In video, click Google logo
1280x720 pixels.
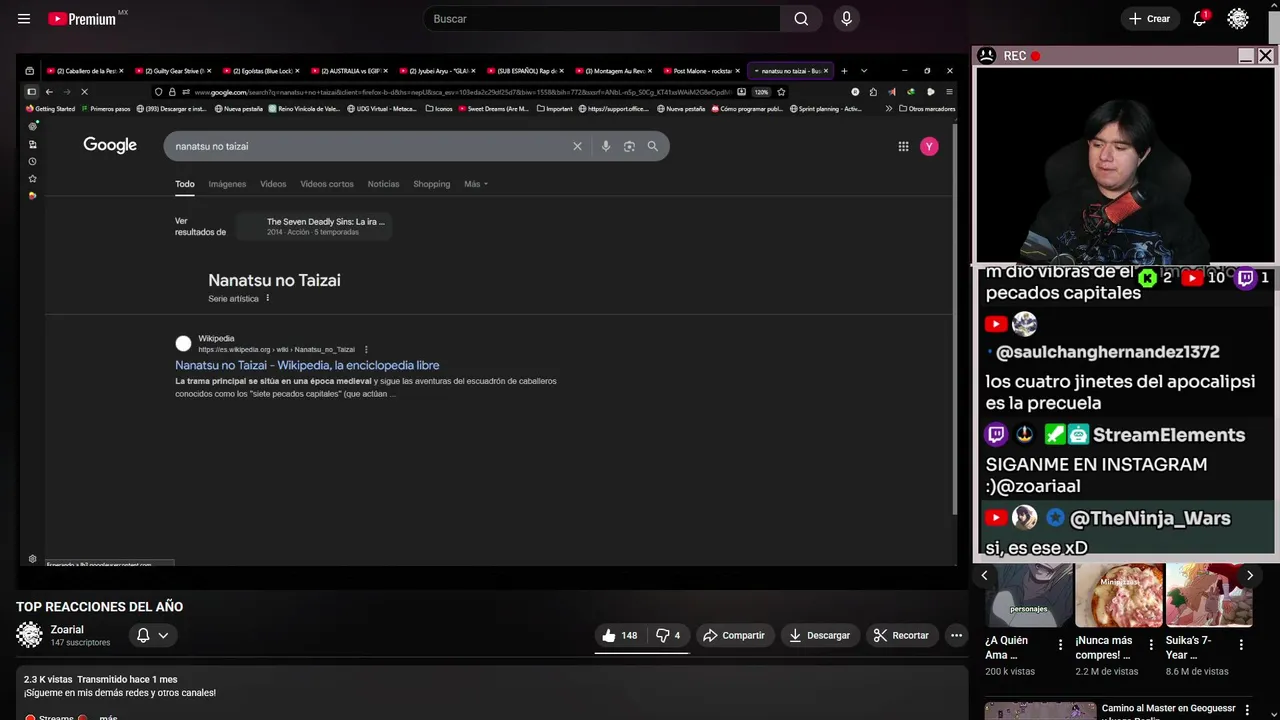click(x=110, y=145)
